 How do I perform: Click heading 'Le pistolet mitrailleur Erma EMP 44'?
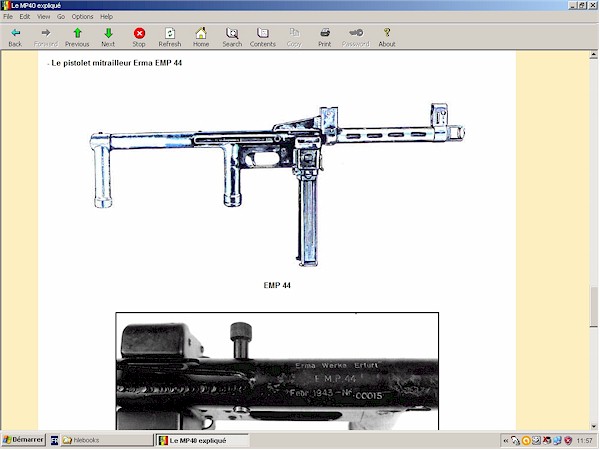116,63
